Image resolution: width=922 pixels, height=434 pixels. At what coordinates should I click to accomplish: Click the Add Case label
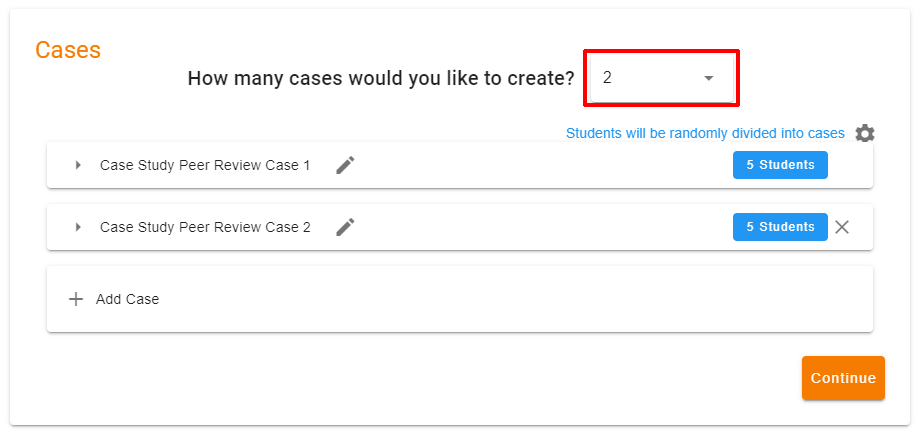coord(127,299)
